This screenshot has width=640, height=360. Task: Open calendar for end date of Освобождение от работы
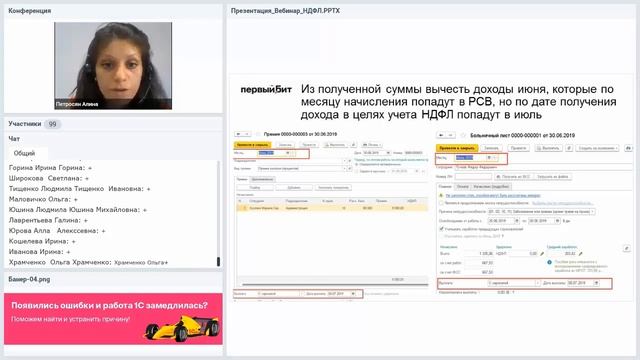click(557, 221)
